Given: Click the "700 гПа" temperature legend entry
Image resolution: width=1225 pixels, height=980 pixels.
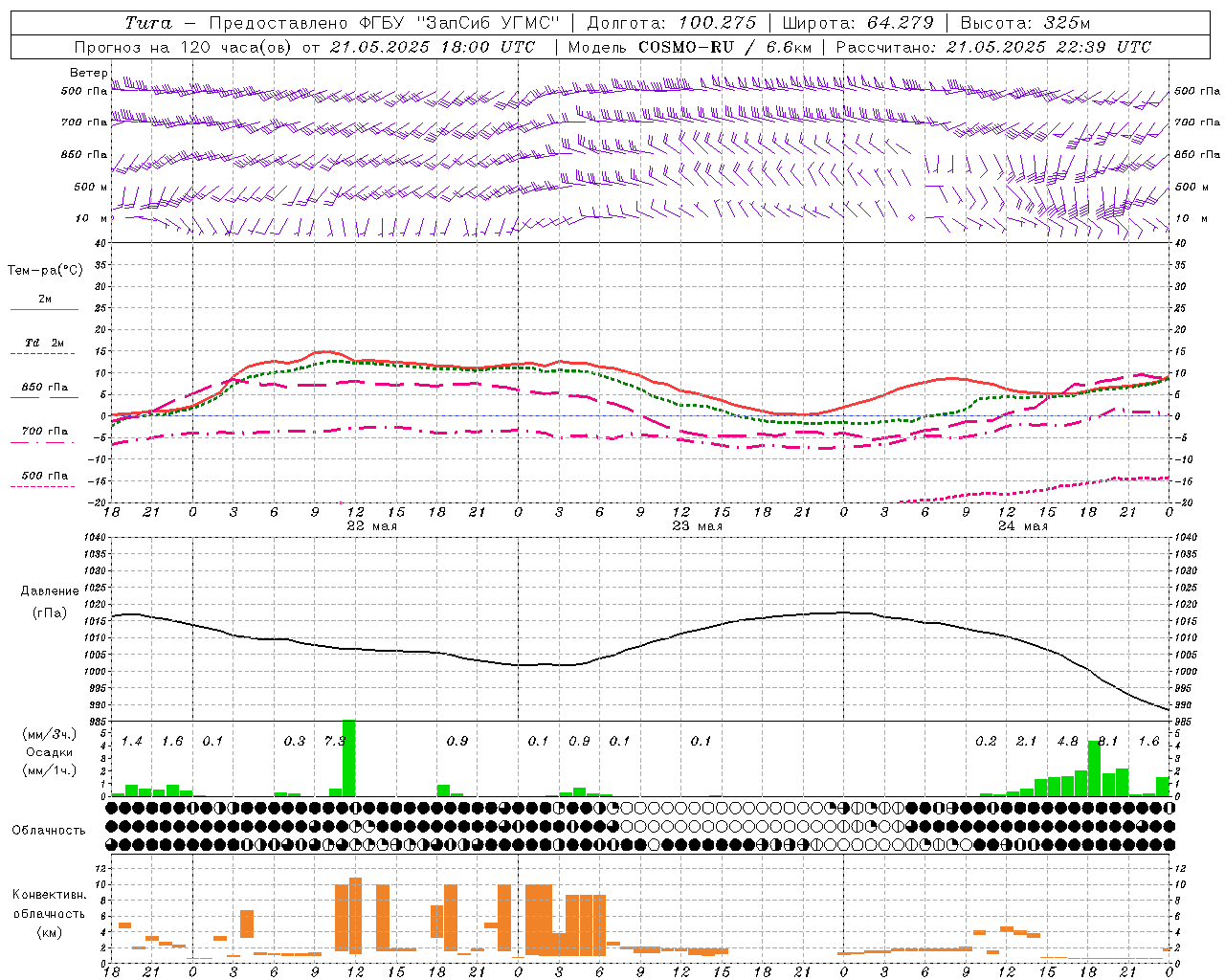Looking at the screenshot, I should [45, 431].
